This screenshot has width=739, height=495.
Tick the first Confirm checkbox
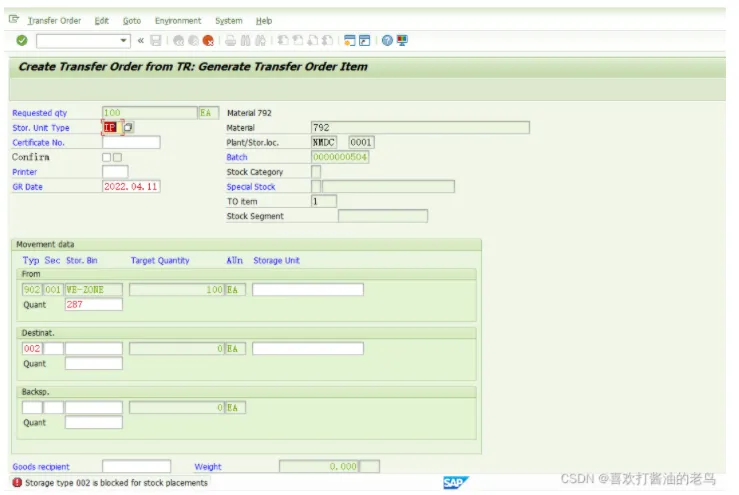tap(107, 157)
